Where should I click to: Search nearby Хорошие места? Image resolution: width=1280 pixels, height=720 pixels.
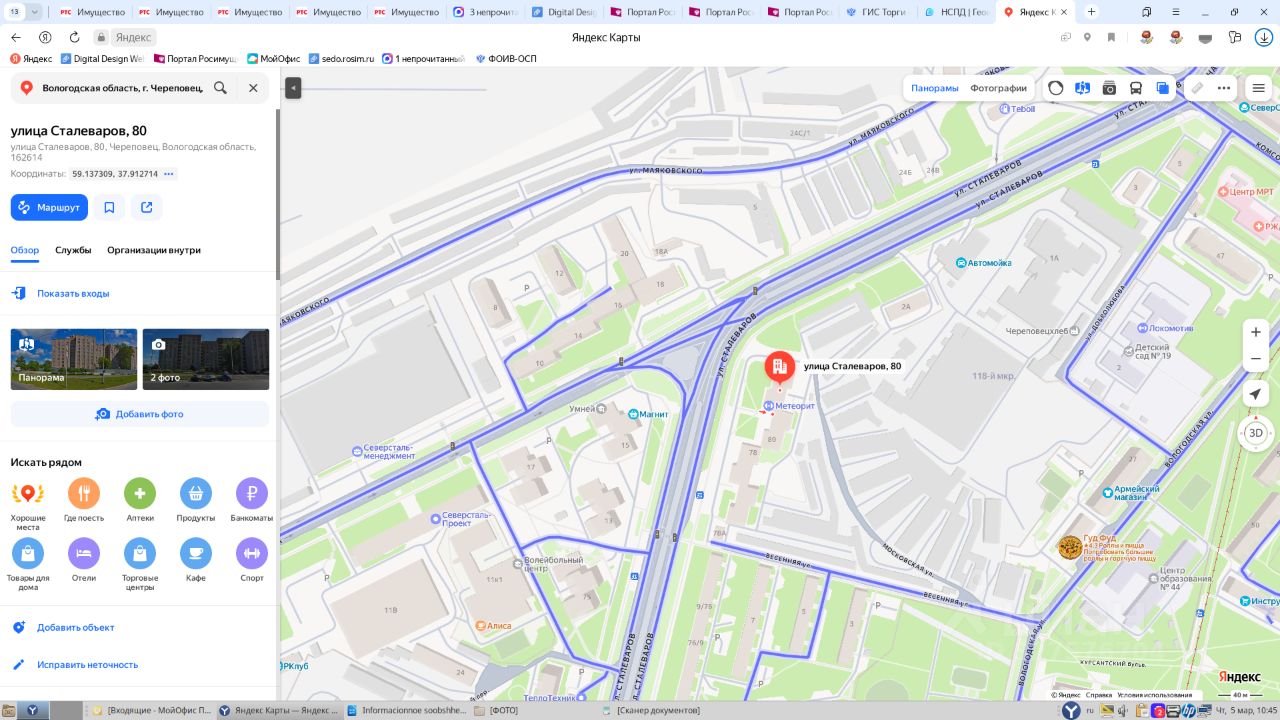tap(28, 503)
